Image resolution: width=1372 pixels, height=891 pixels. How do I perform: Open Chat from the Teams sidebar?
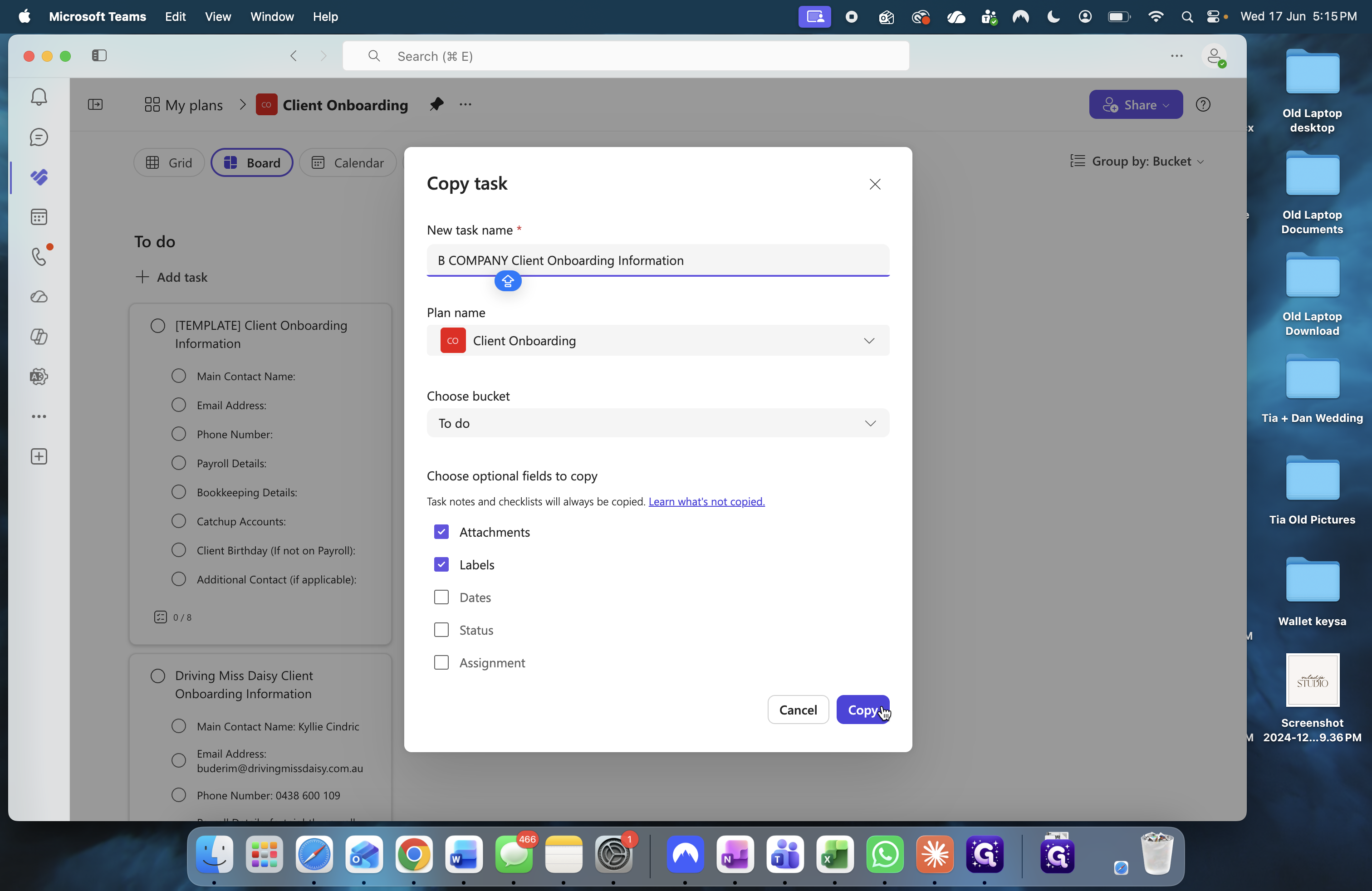click(x=39, y=137)
